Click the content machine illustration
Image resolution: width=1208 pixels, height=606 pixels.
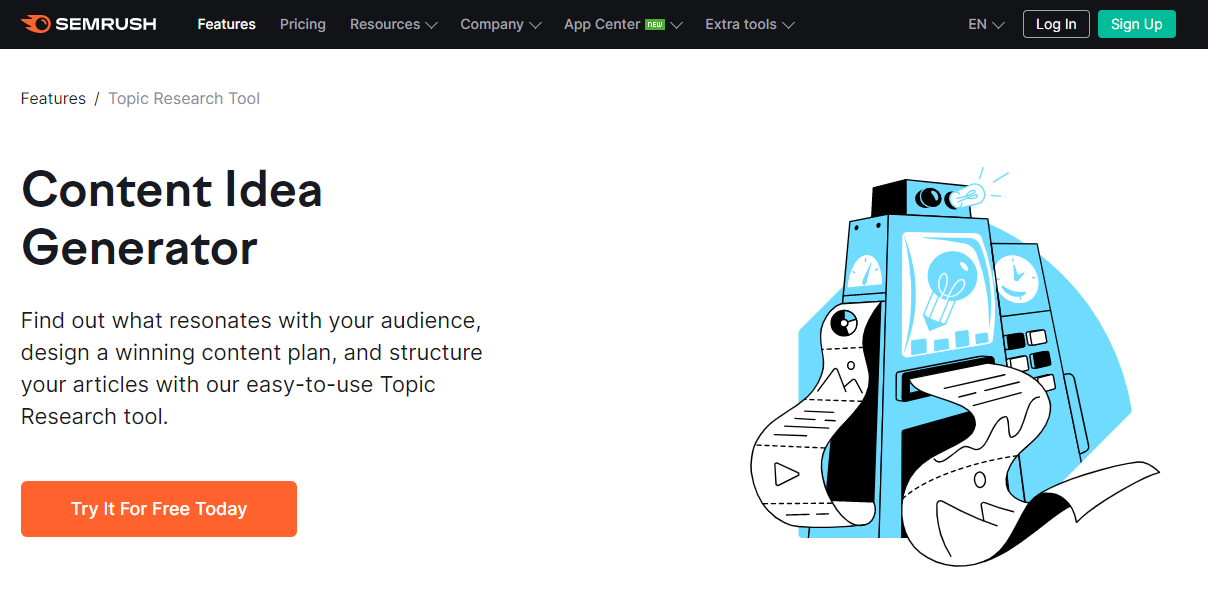tap(955, 367)
